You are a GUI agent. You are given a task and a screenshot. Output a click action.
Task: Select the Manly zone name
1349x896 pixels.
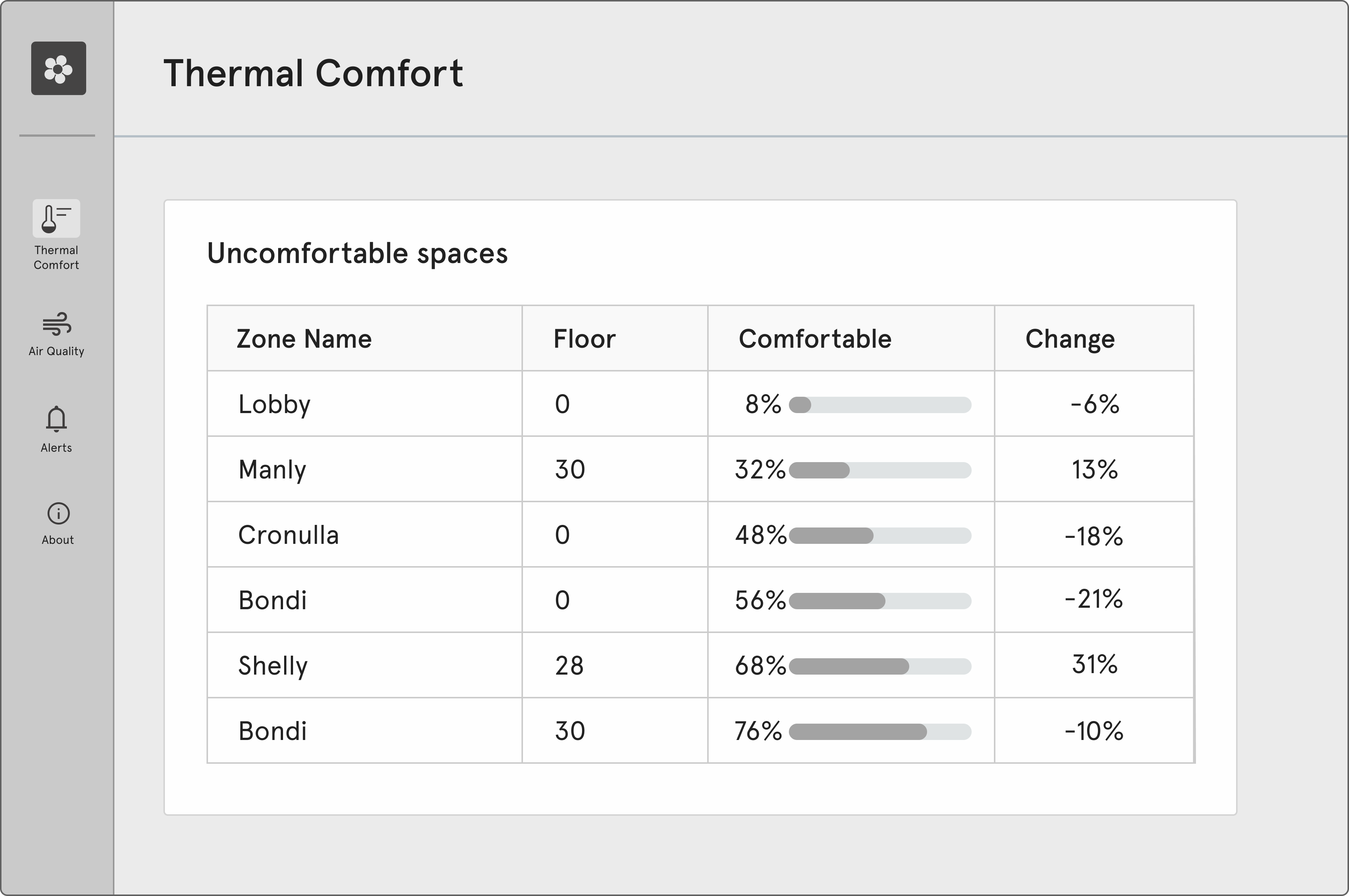click(x=272, y=470)
